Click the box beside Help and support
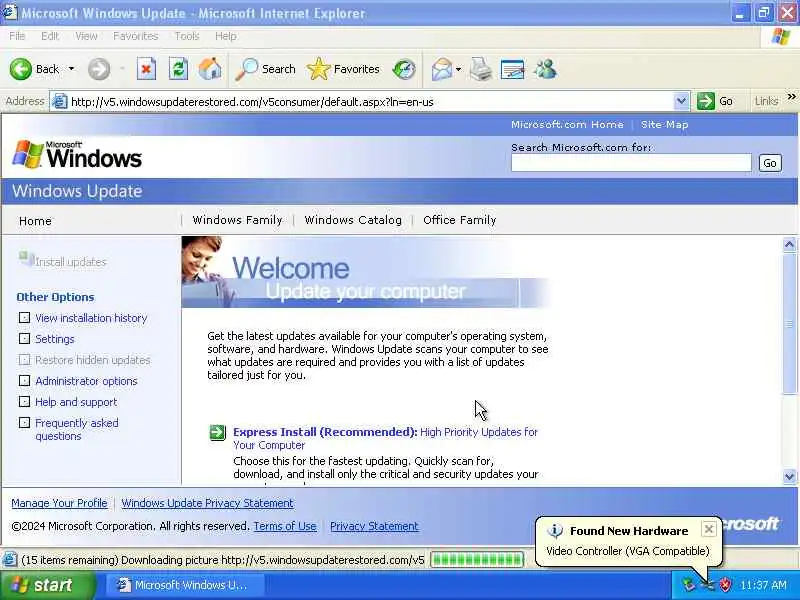The height and width of the screenshot is (600, 800). click(x=24, y=402)
